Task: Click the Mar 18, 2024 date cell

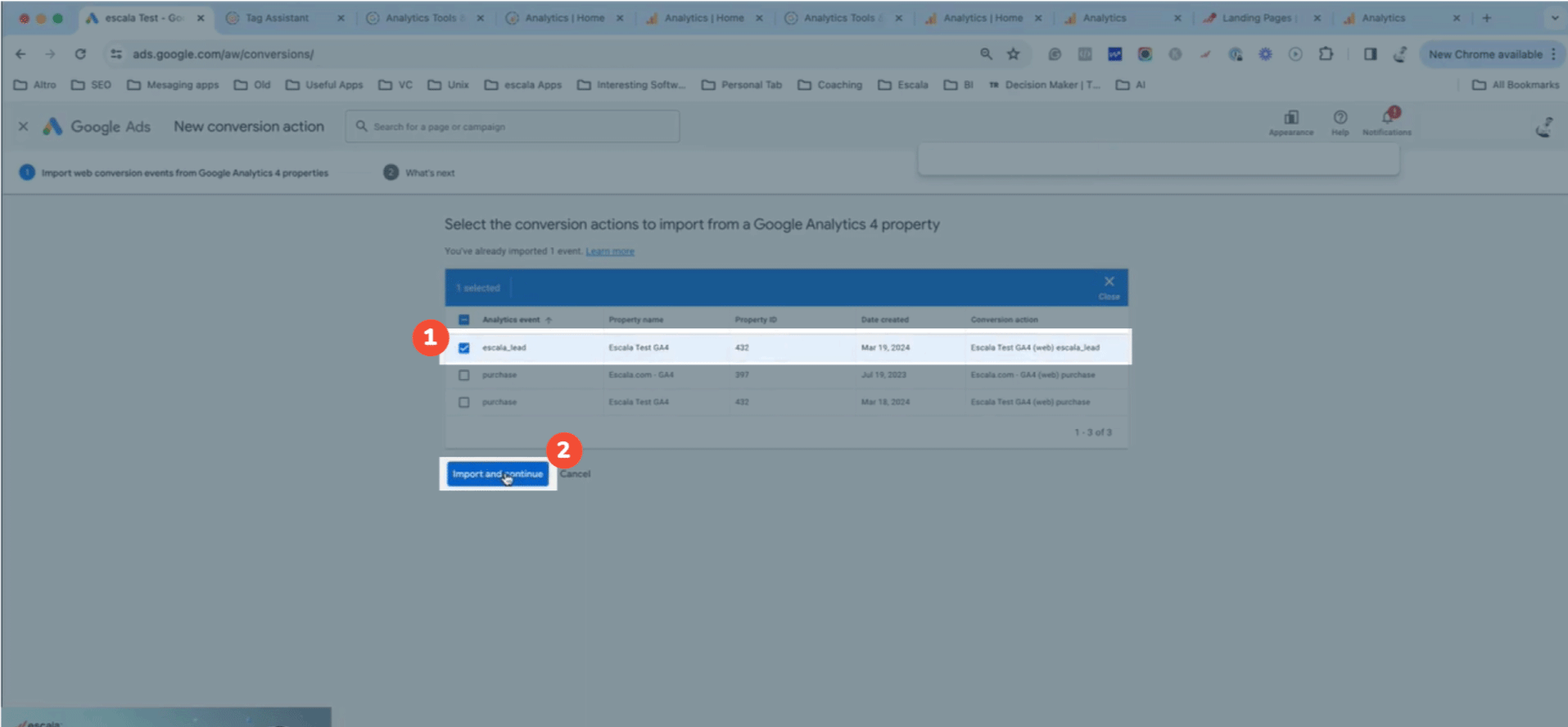Action: pos(885,402)
